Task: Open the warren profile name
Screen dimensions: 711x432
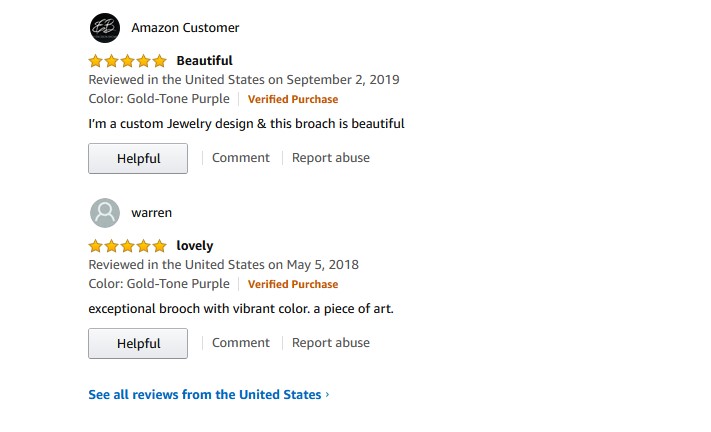Action: point(152,213)
